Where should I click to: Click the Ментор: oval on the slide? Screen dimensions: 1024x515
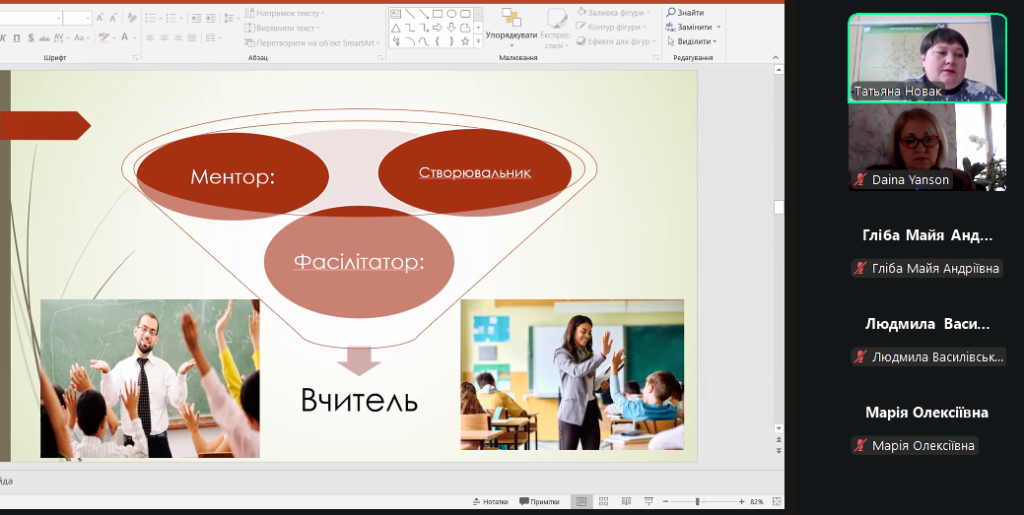(232, 176)
